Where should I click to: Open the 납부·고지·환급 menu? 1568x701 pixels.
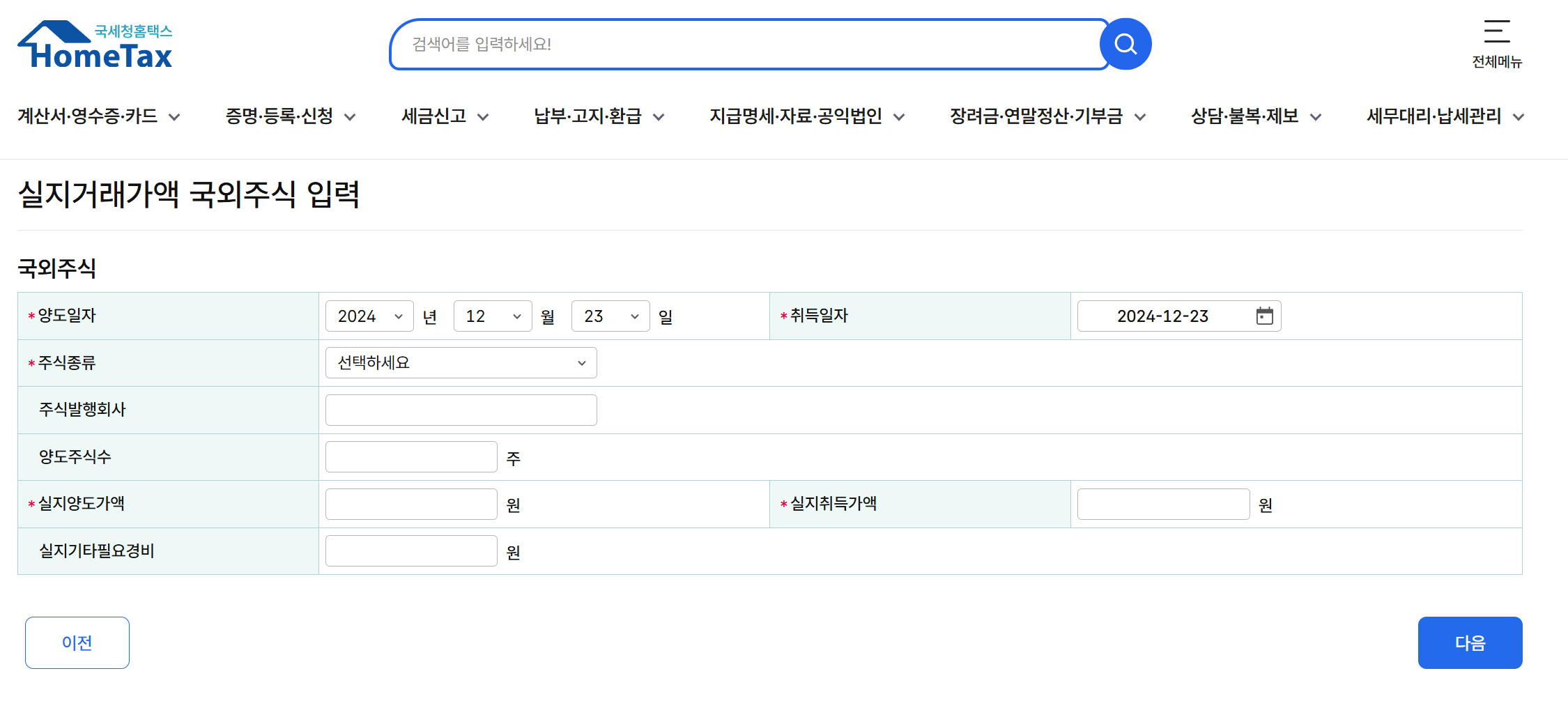point(587,116)
